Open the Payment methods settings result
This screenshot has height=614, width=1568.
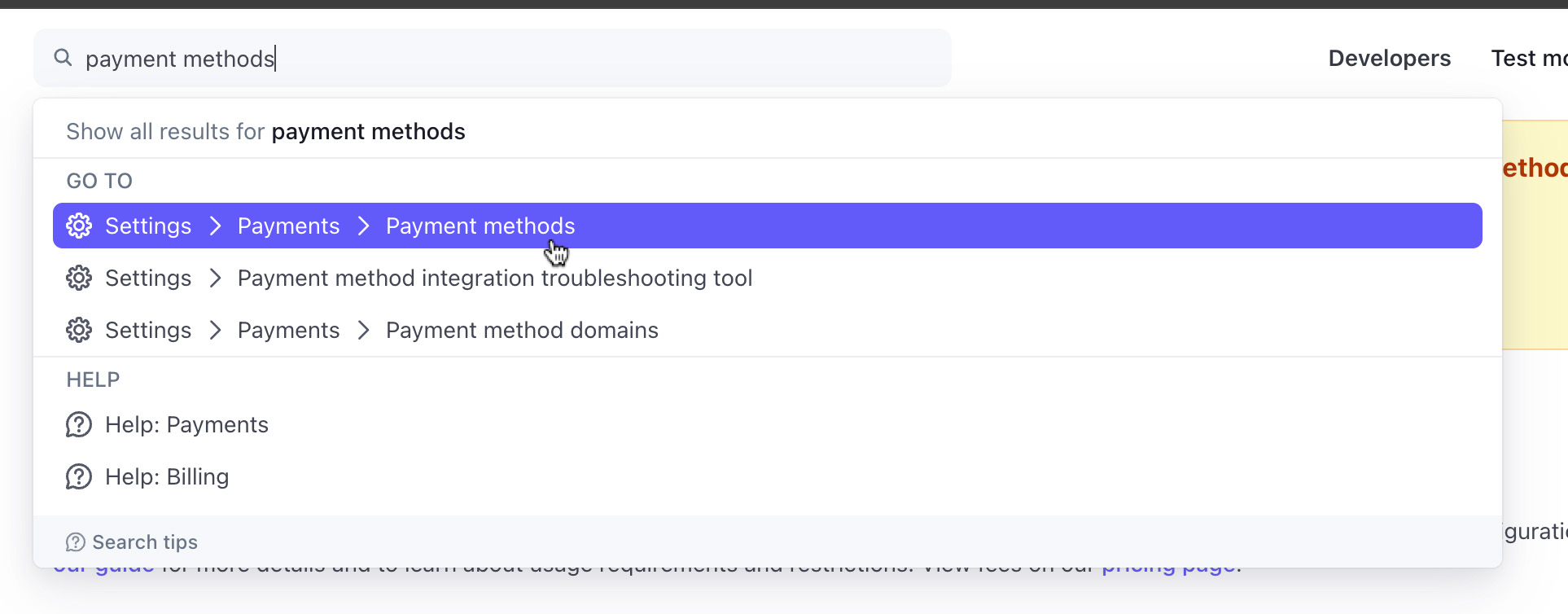pyautogui.click(x=480, y=226)
